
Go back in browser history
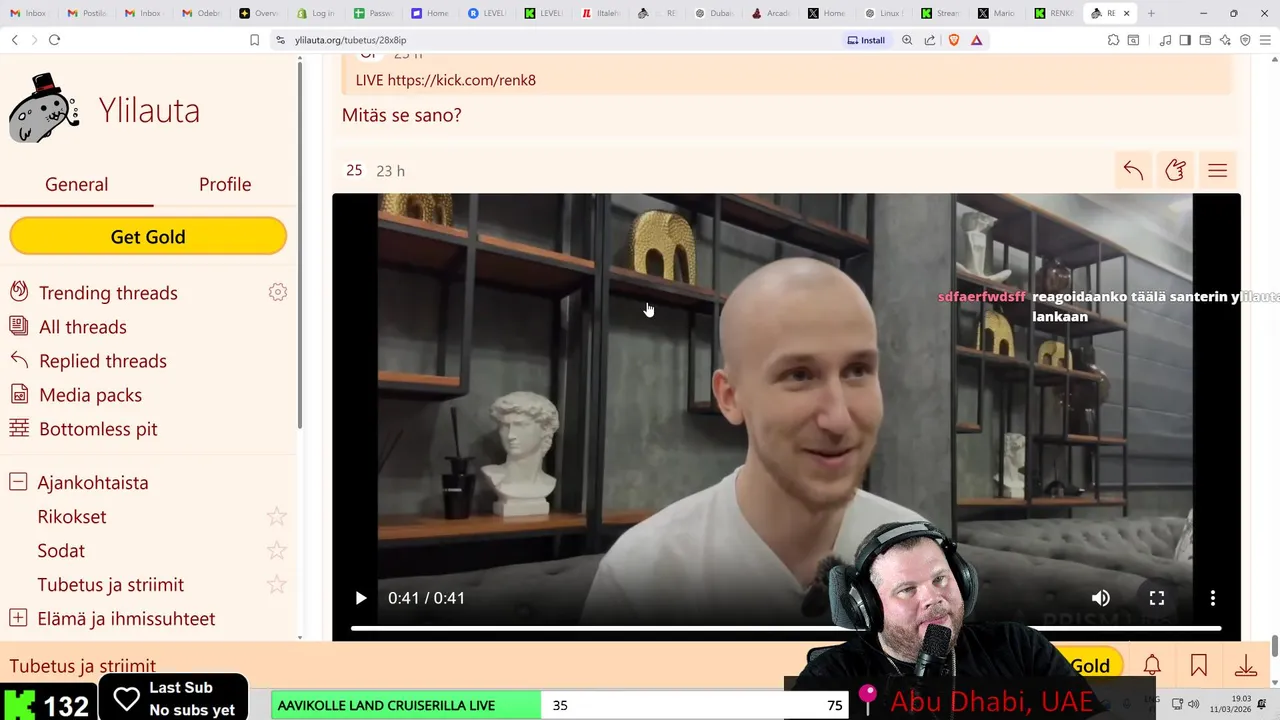click(14, 40)
